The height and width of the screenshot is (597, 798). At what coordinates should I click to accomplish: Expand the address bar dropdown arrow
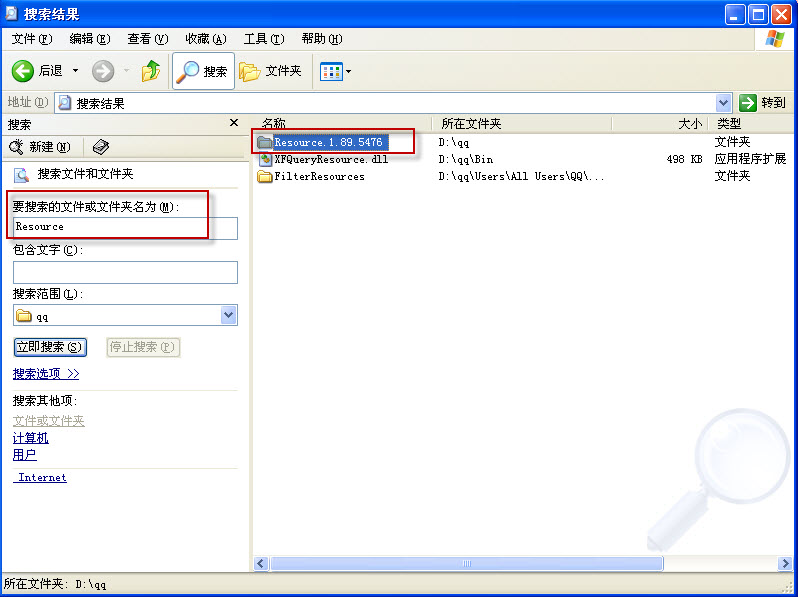coord(723,103)
